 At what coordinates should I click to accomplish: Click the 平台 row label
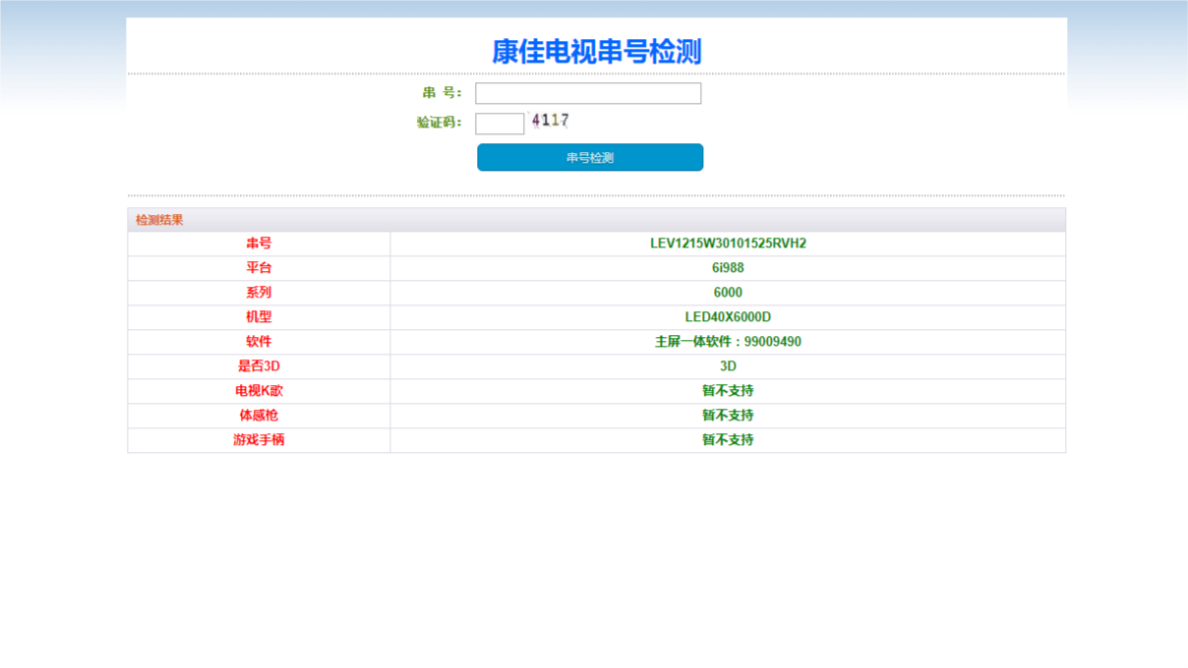258,267
